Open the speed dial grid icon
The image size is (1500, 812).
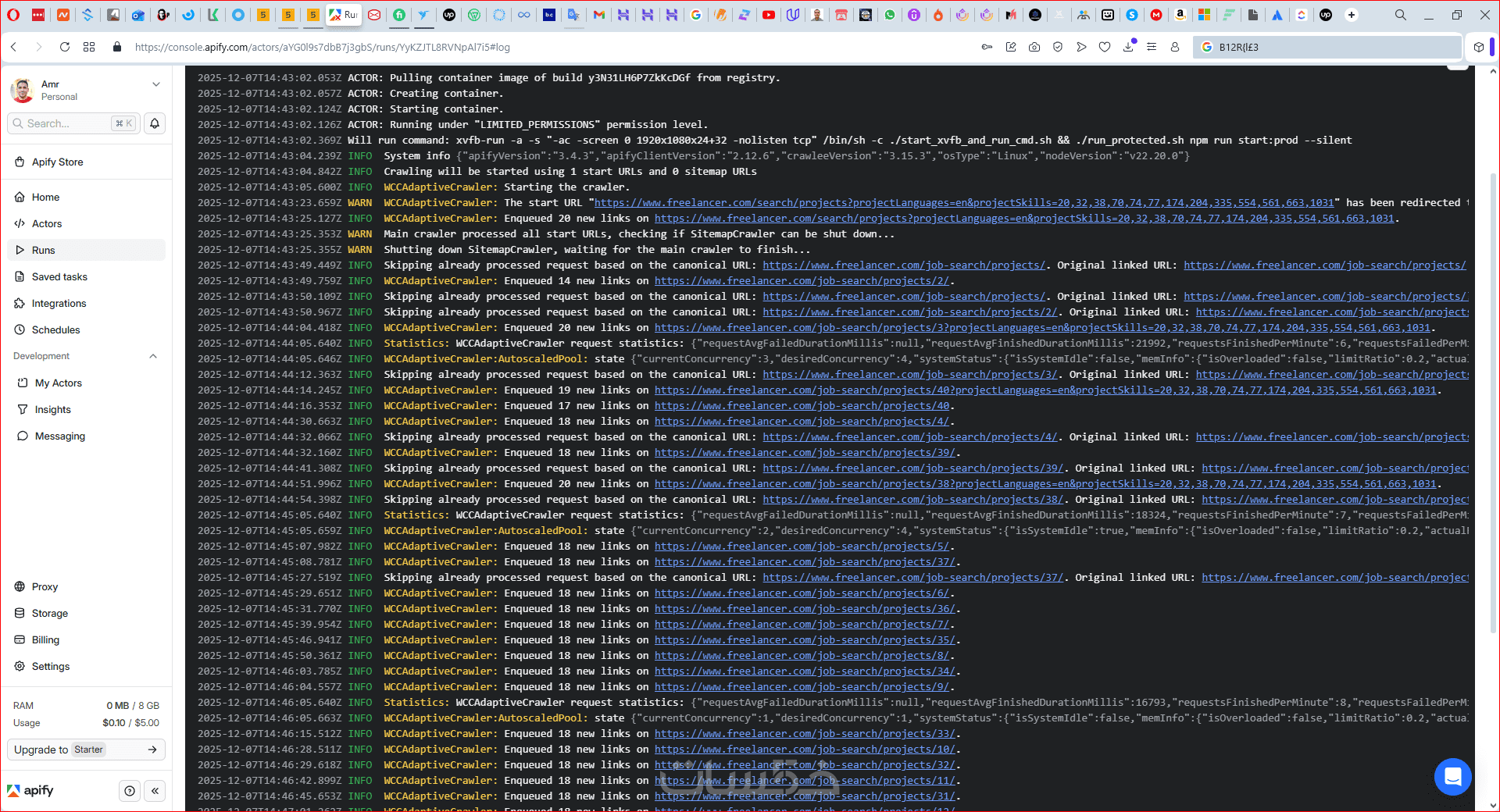(x=89, y=47)
